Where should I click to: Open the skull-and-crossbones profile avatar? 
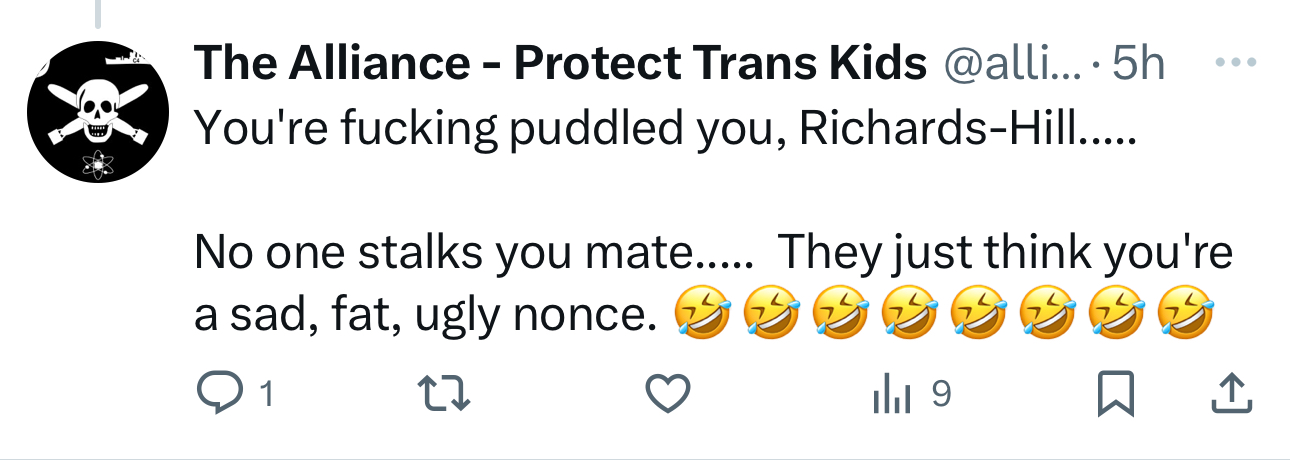97,112
